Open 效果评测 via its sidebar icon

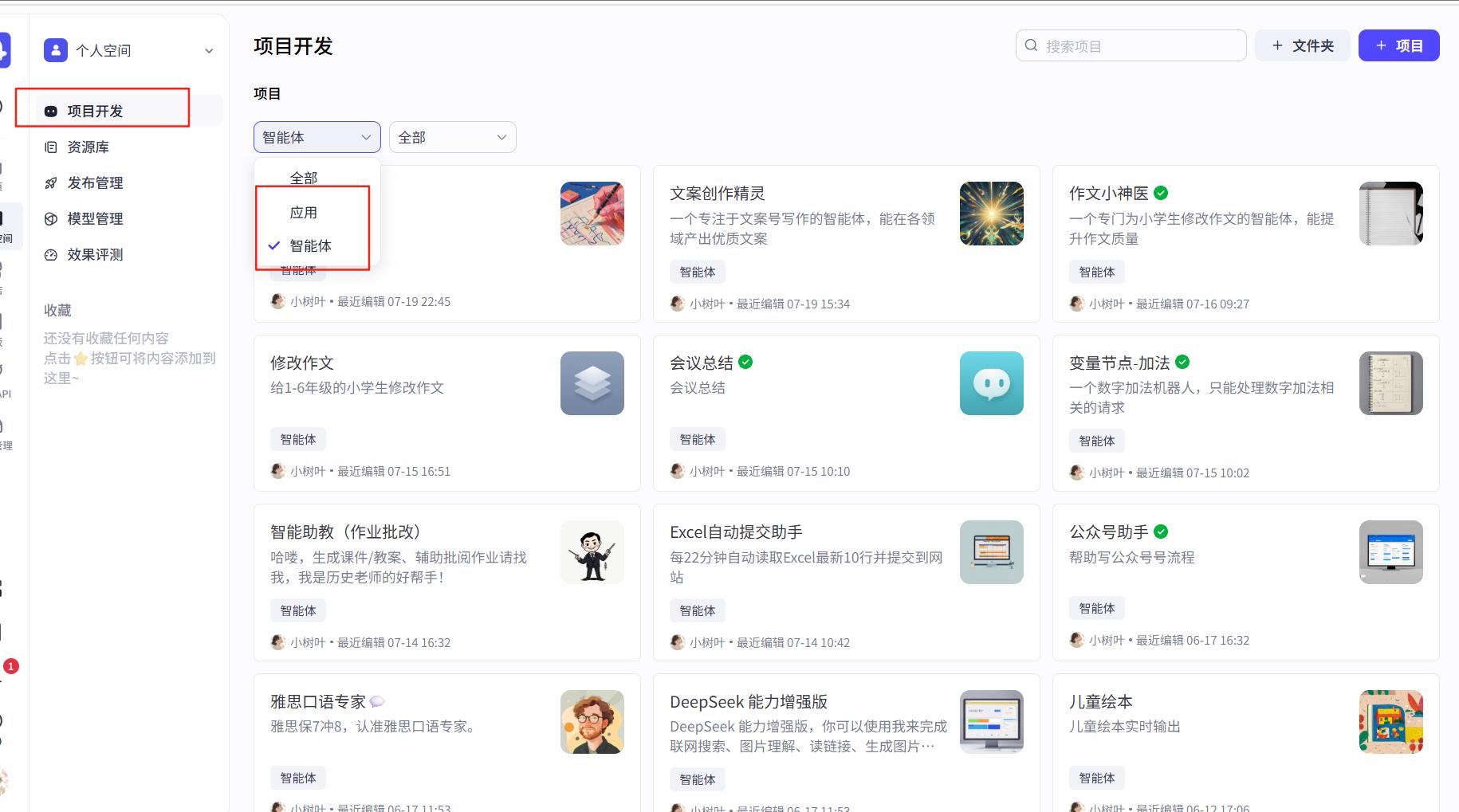pos(51,254)
